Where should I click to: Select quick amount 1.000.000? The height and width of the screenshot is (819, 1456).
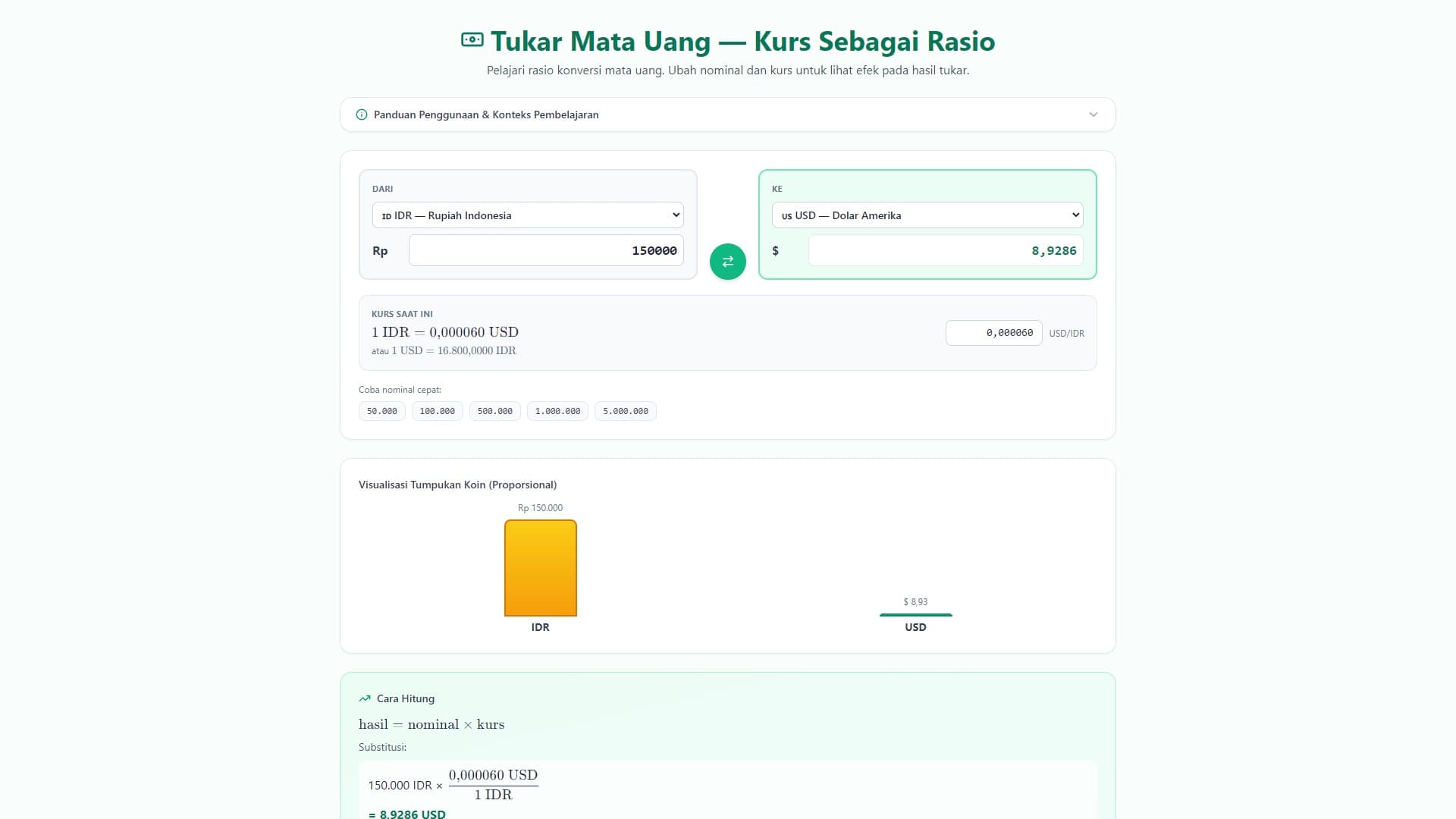[557, 411]
